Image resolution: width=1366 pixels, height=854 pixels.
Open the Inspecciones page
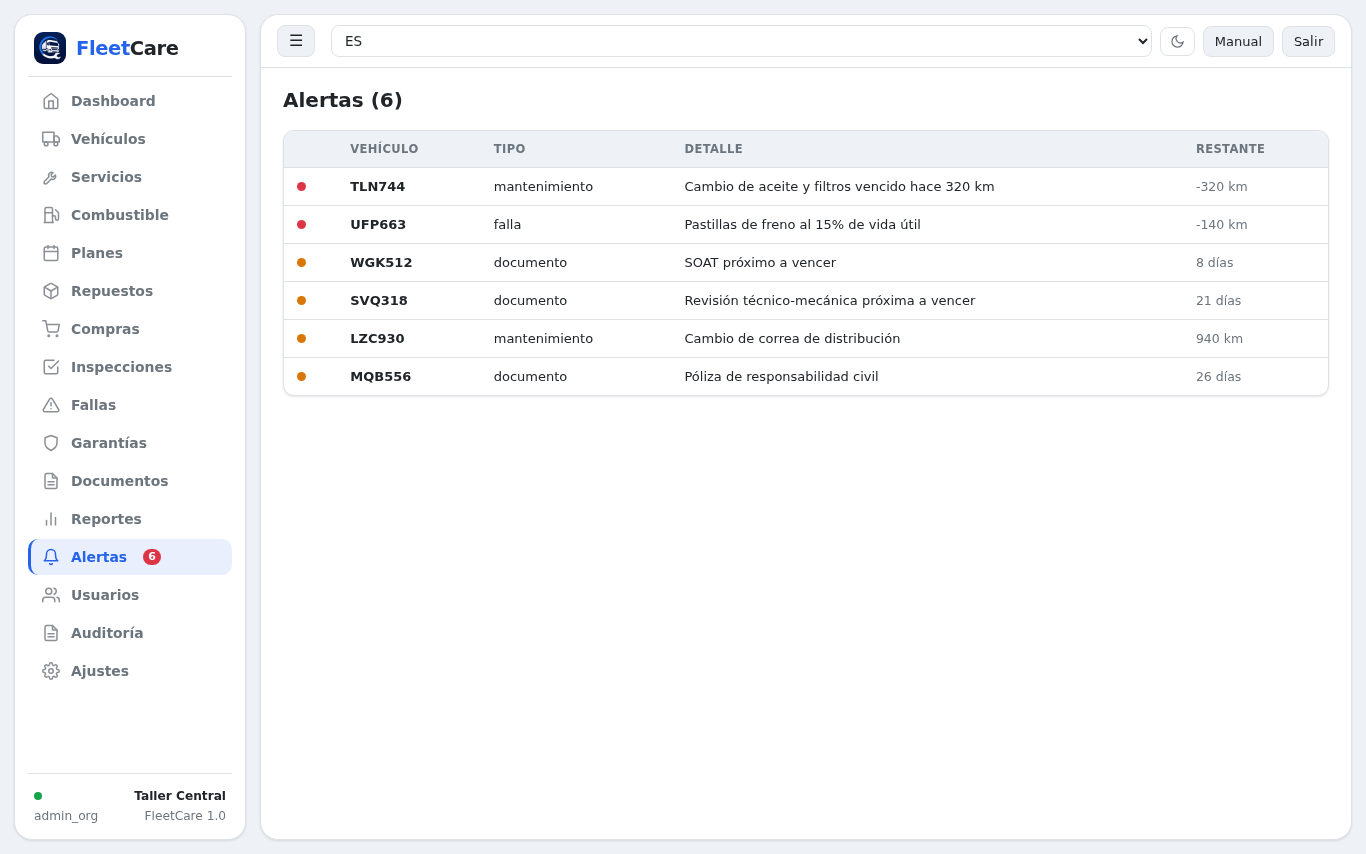point(130,367)
